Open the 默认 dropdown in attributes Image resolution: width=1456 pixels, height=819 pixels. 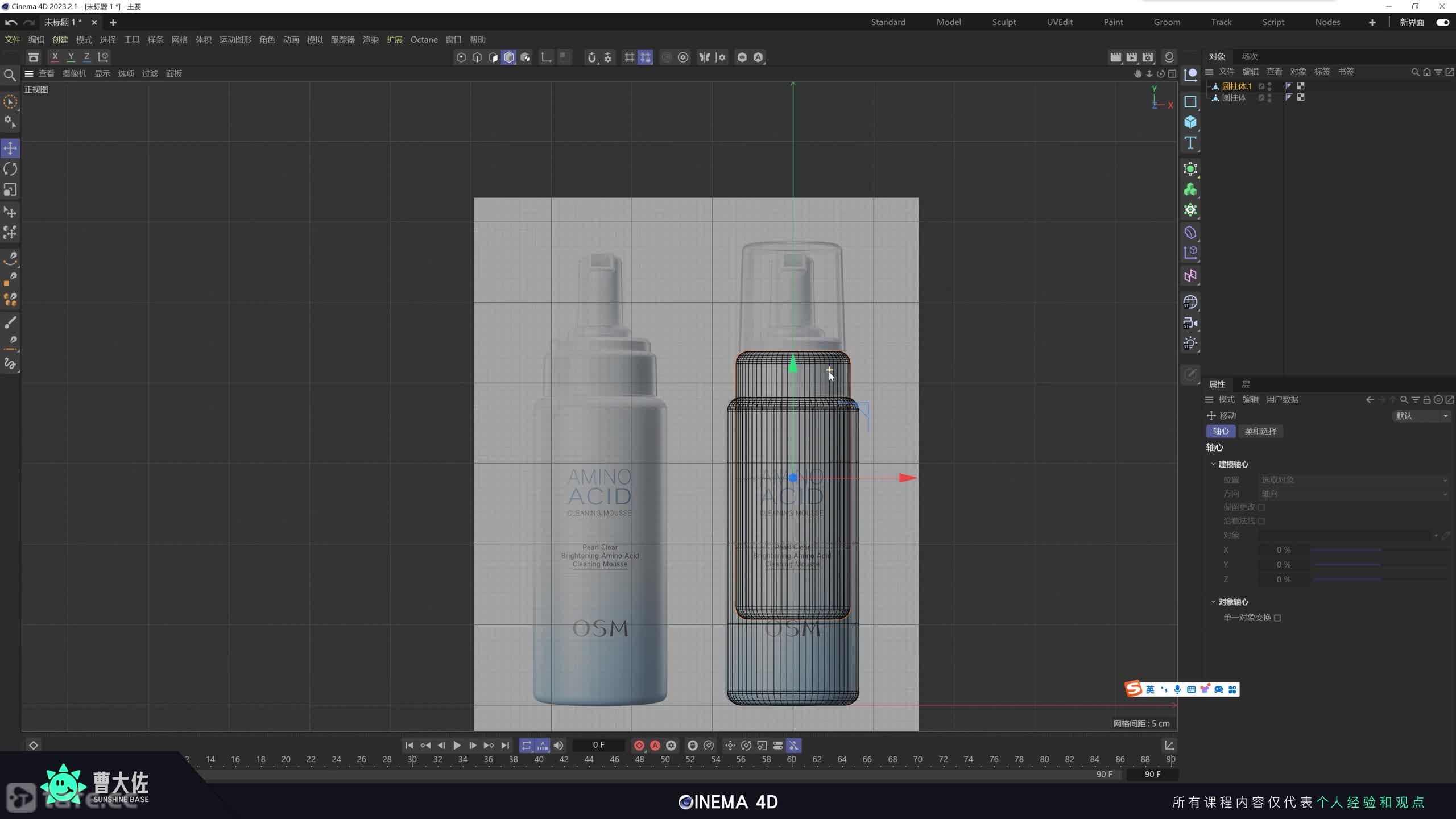pyautogui.click(x=1421, y=416)
